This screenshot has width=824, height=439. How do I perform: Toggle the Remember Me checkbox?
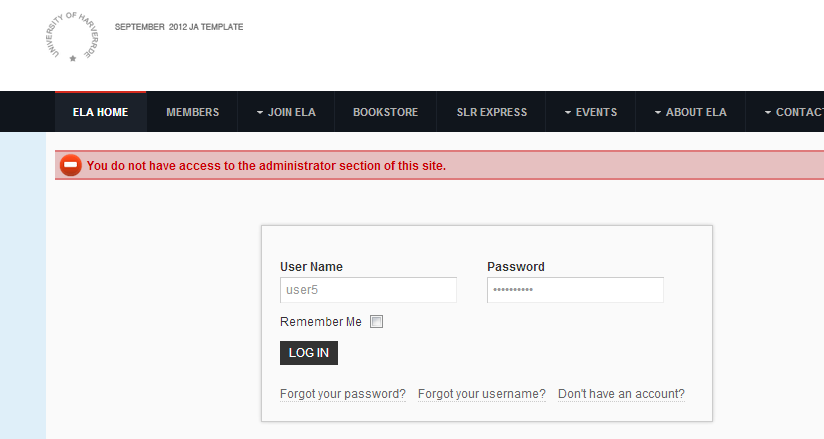[377, 322]
